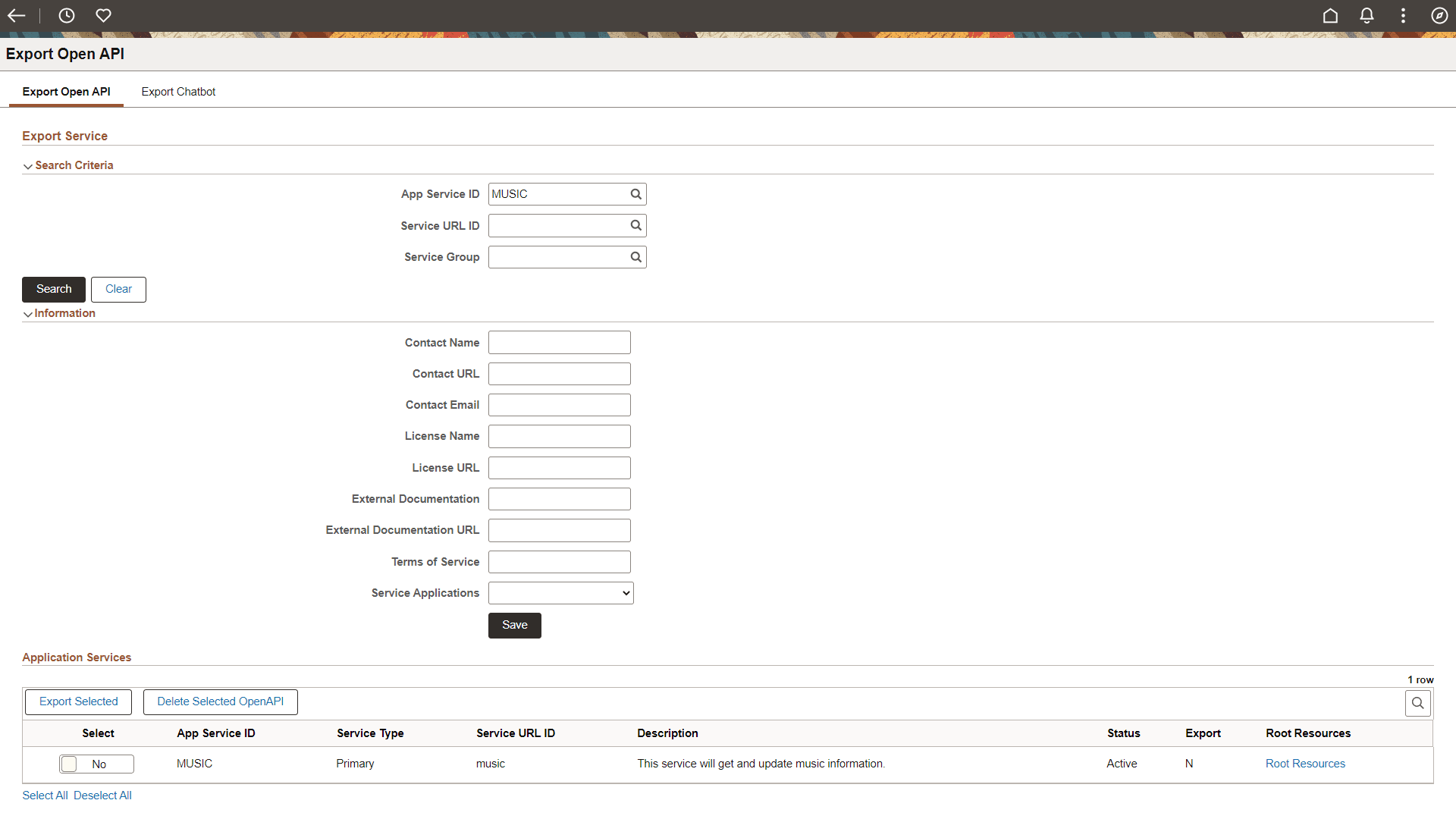
Task: Select the Export Open API tab
Action: [x=66, y=91]
